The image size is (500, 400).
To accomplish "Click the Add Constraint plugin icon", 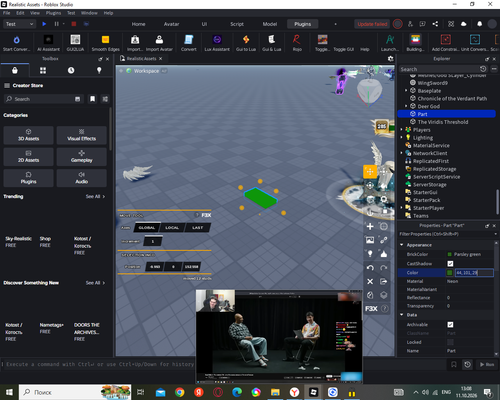I will [x=446, y=40].
